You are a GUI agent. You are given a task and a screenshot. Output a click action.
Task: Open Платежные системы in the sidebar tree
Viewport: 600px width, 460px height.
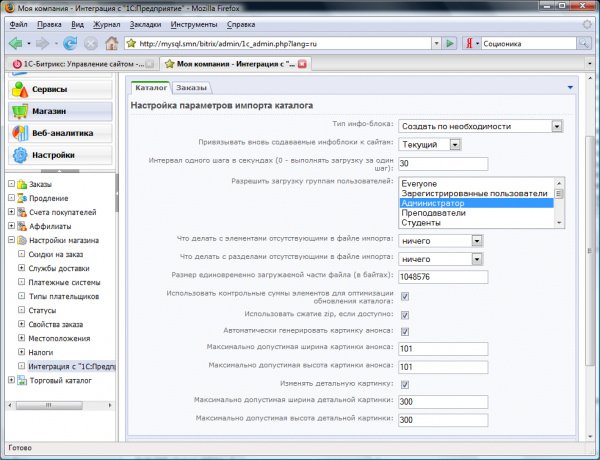[x=64, y=282]
